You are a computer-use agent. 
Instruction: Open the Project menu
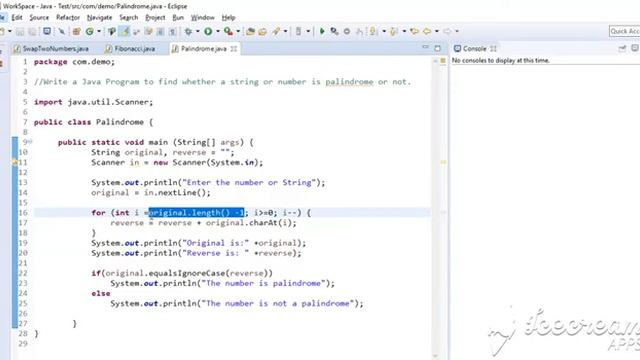pyautogui.click(x=155, y=18)
